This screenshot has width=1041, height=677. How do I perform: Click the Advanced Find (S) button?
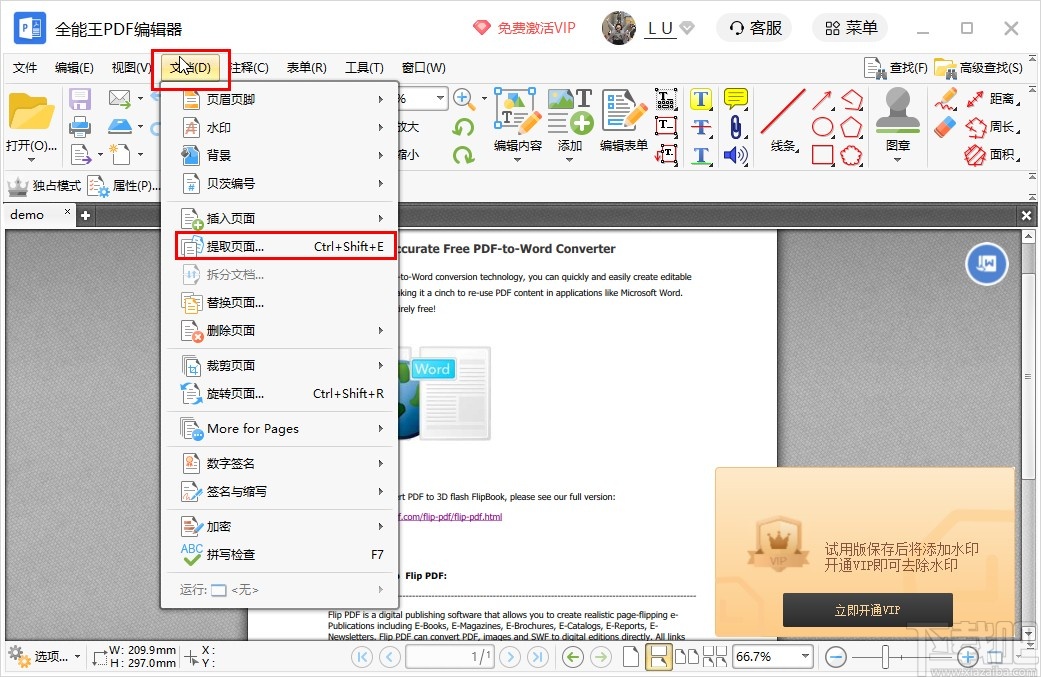(x=979, y=68)
